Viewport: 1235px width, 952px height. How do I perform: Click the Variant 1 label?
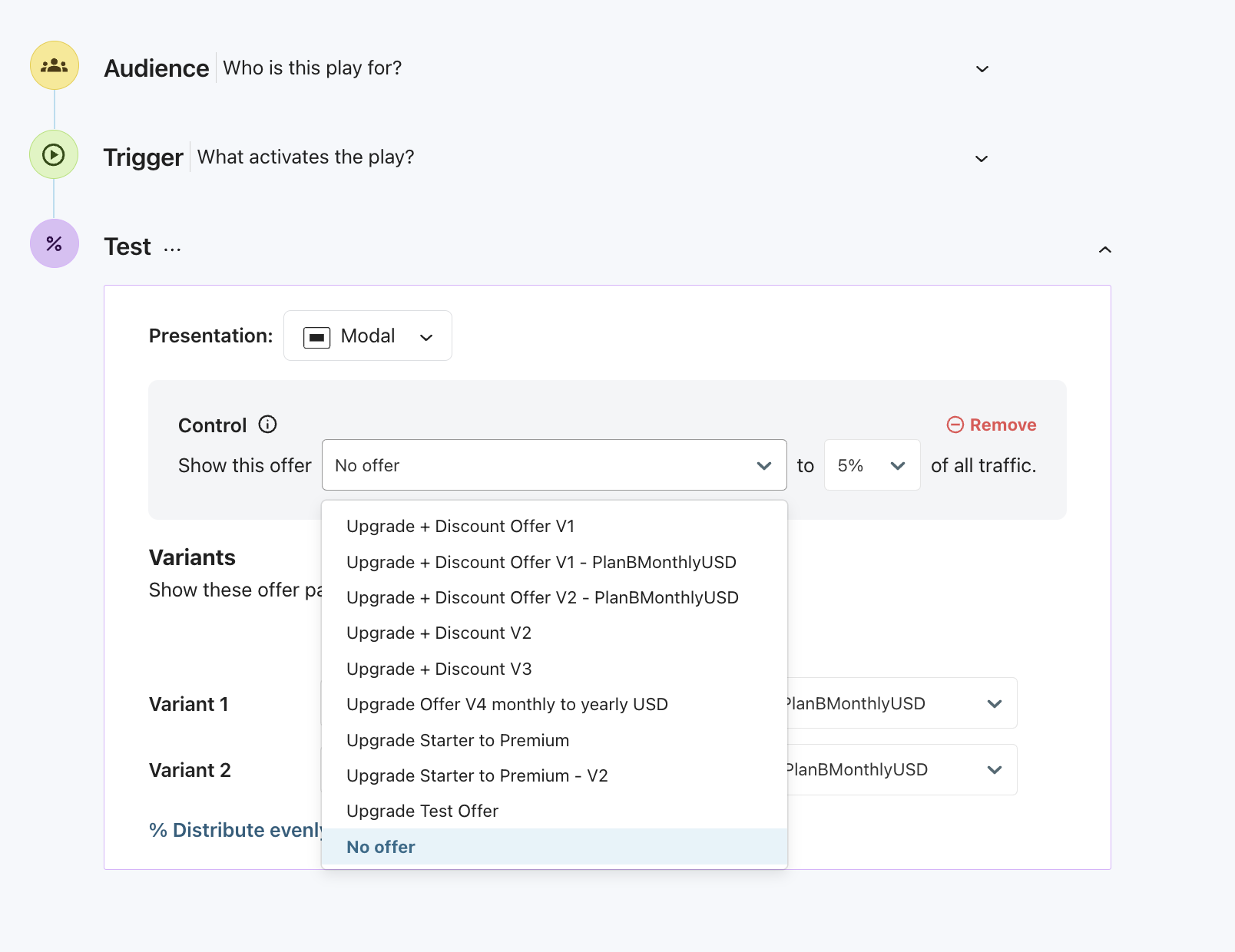(x=189, y=704)
